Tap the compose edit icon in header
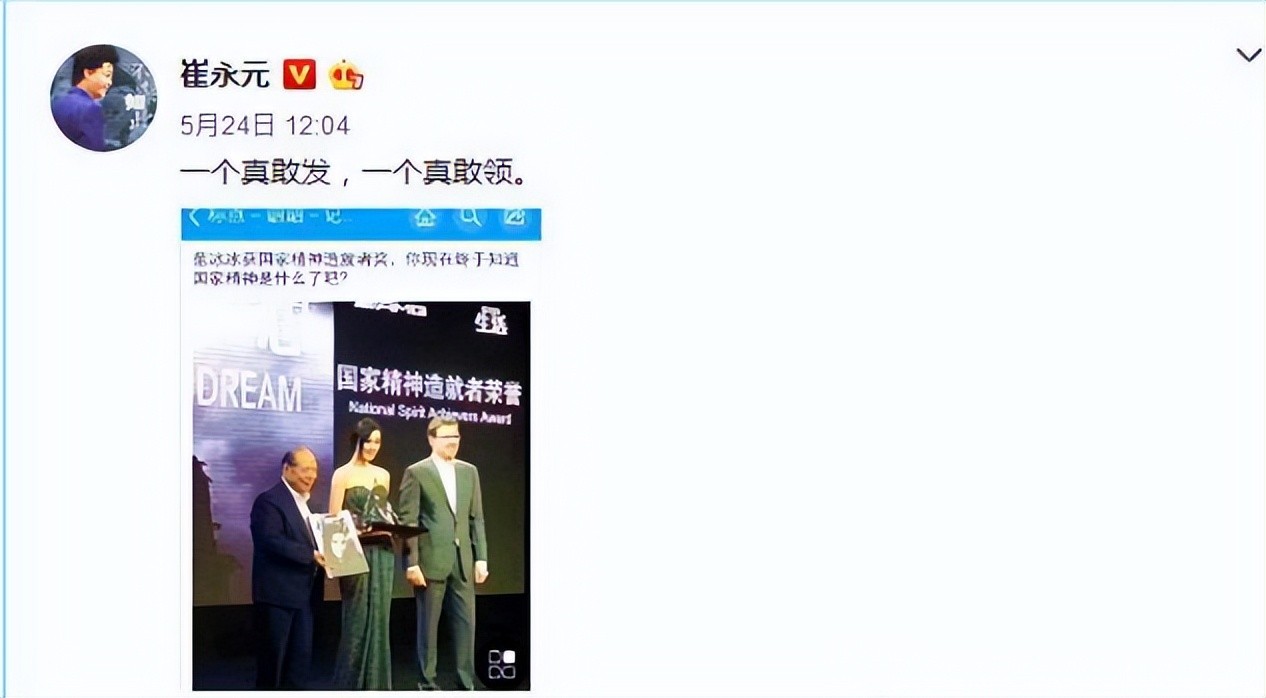The image size is (1266, 698). click(515, 217)
